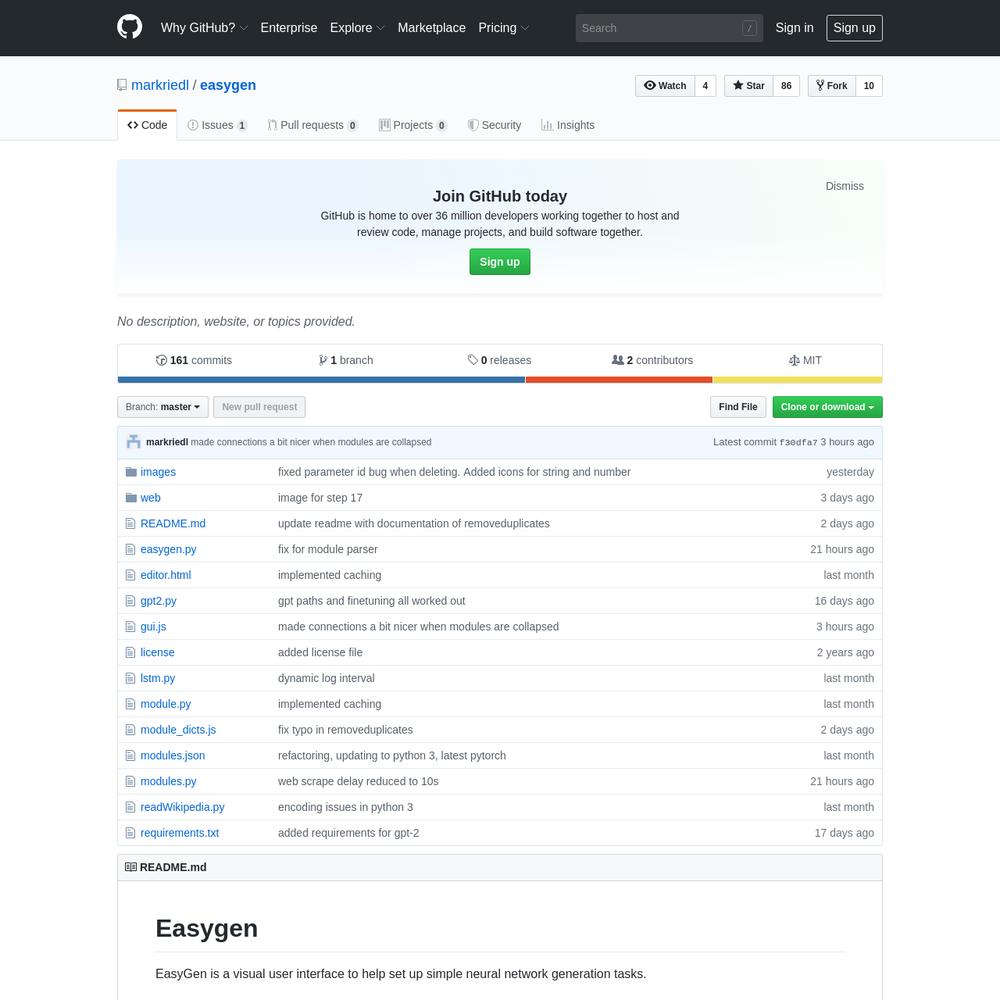Click the scale icon beside MIT

tap(794, 360)
